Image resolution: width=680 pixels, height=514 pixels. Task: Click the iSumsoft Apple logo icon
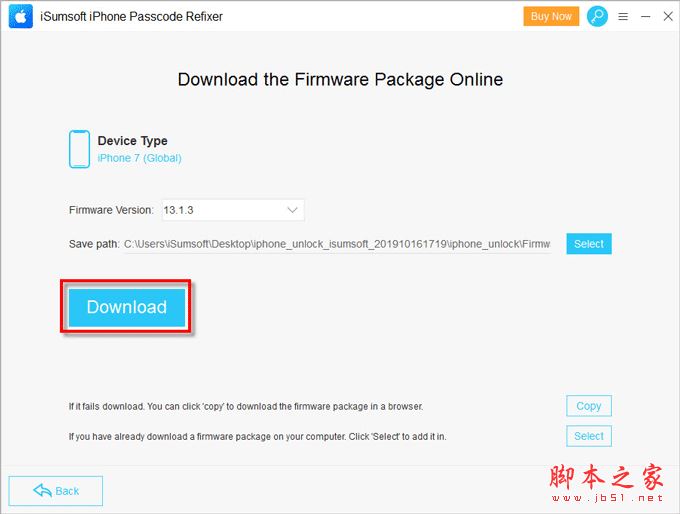pyautogui.click(x=20, y=16)
